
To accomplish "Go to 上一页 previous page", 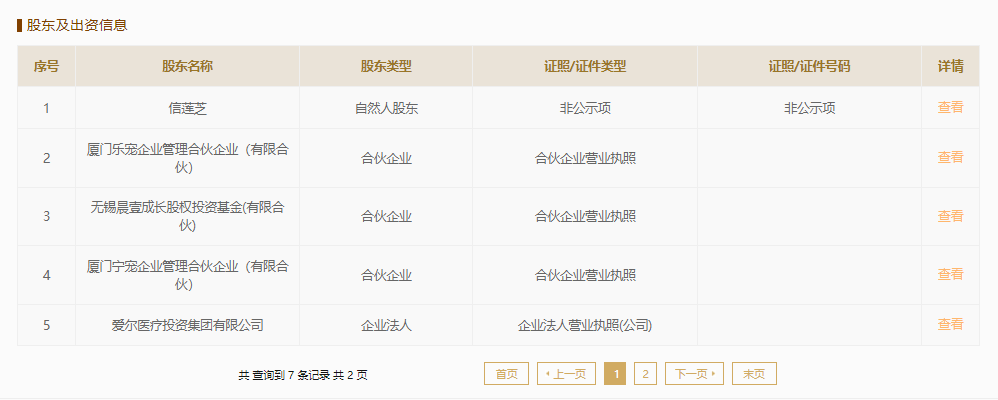I will click(x=566, y=374).
